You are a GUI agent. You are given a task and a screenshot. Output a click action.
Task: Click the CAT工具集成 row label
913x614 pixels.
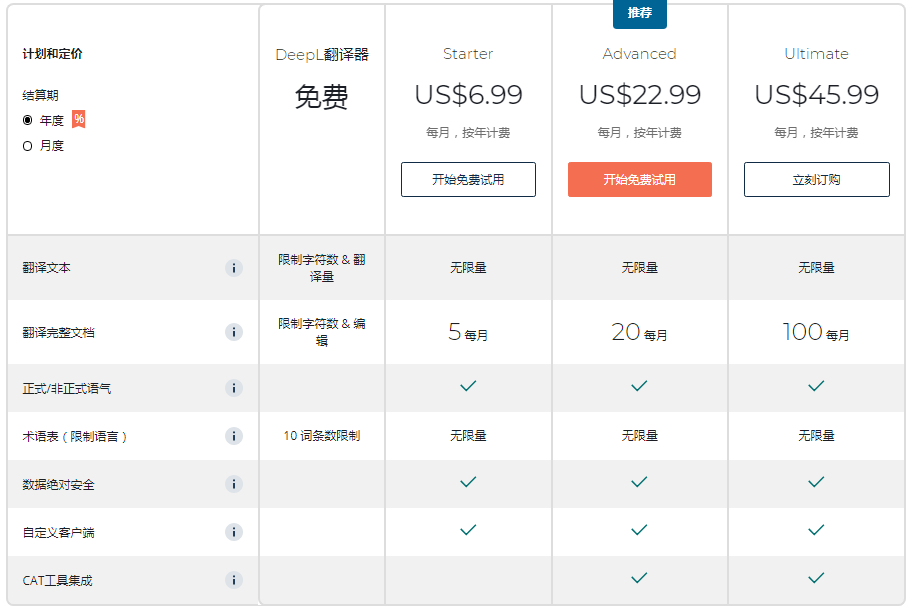[x=57, y=581]
